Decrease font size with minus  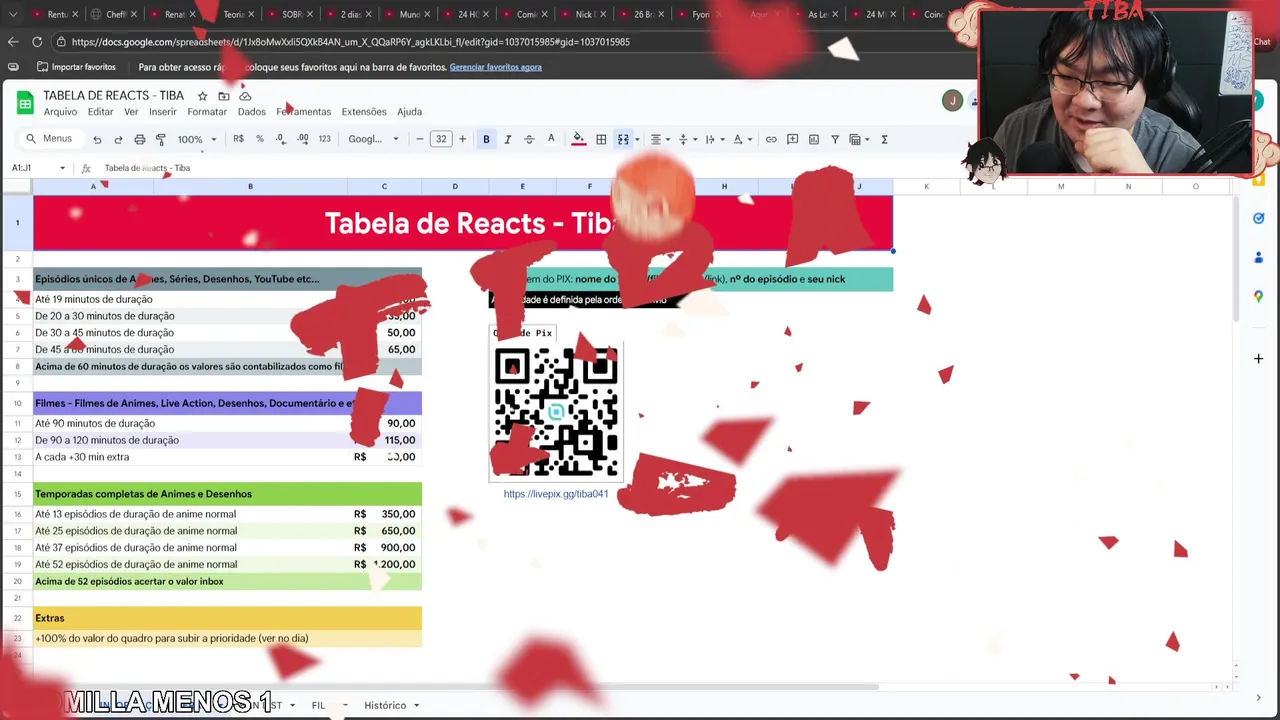click(x=420, y=139)
